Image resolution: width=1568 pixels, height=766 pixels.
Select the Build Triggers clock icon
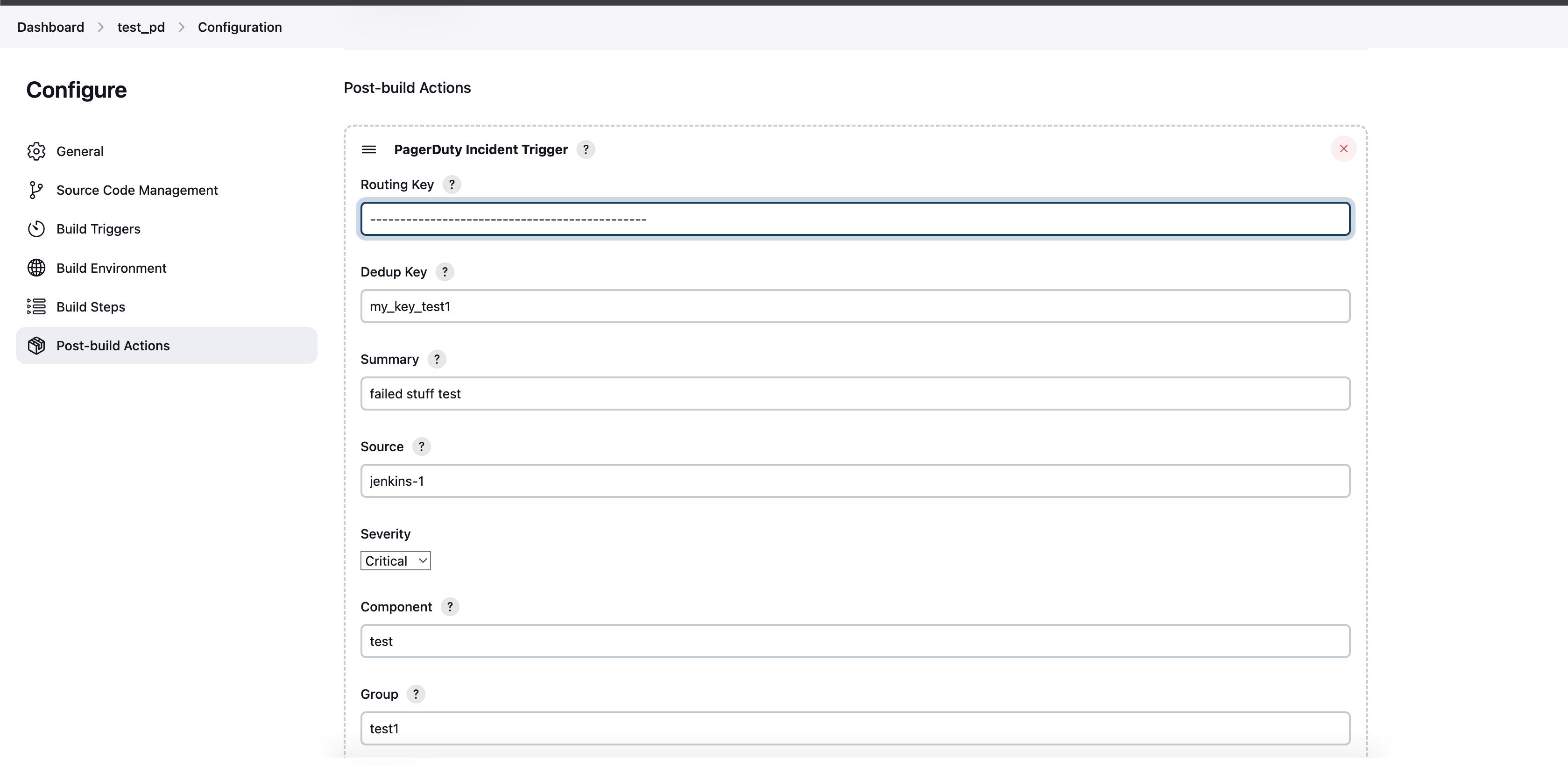(36, 229)
